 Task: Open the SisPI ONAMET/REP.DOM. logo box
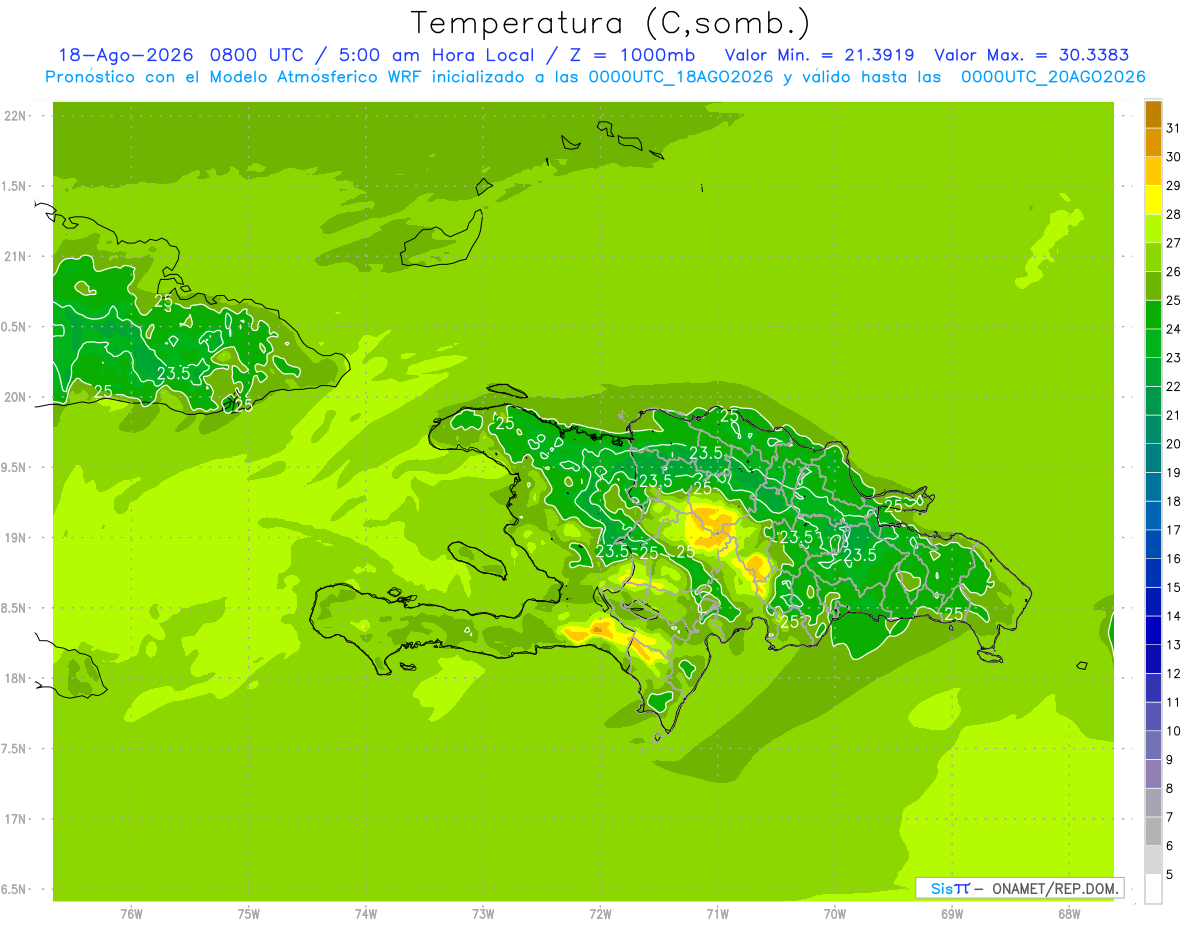[1019, 888]
